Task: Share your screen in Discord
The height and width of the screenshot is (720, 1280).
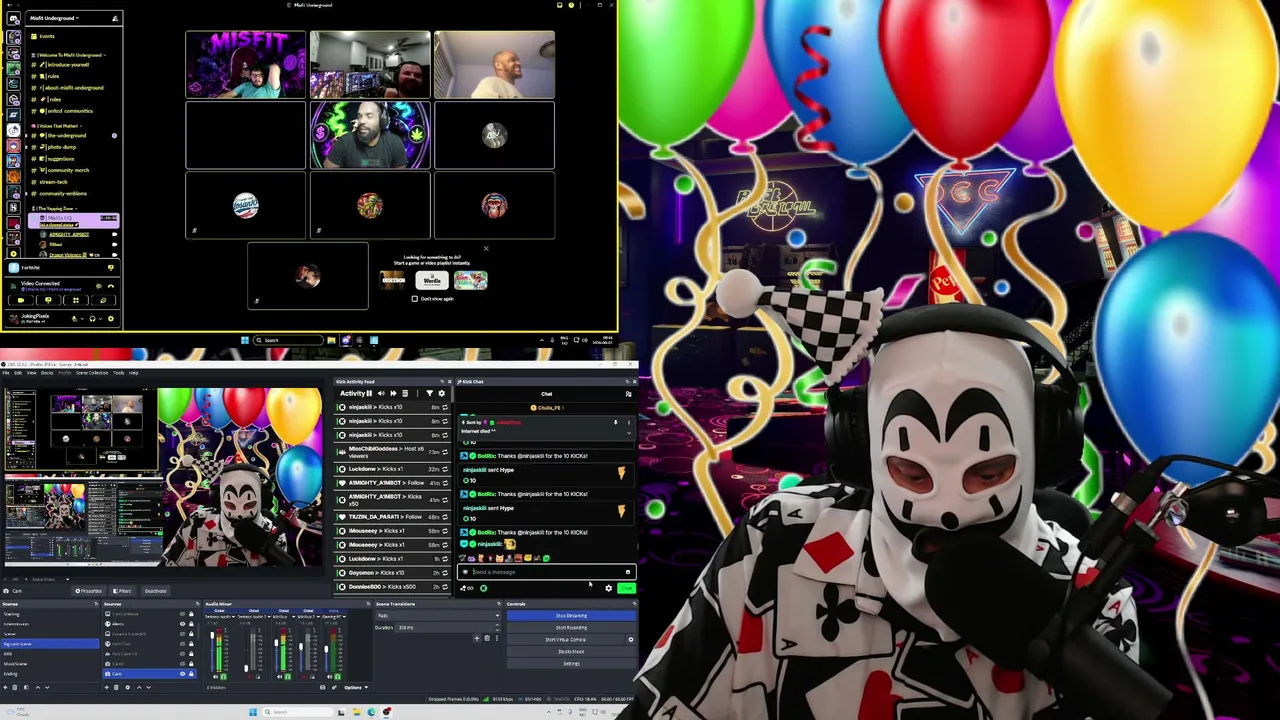Action: (48, 300)
